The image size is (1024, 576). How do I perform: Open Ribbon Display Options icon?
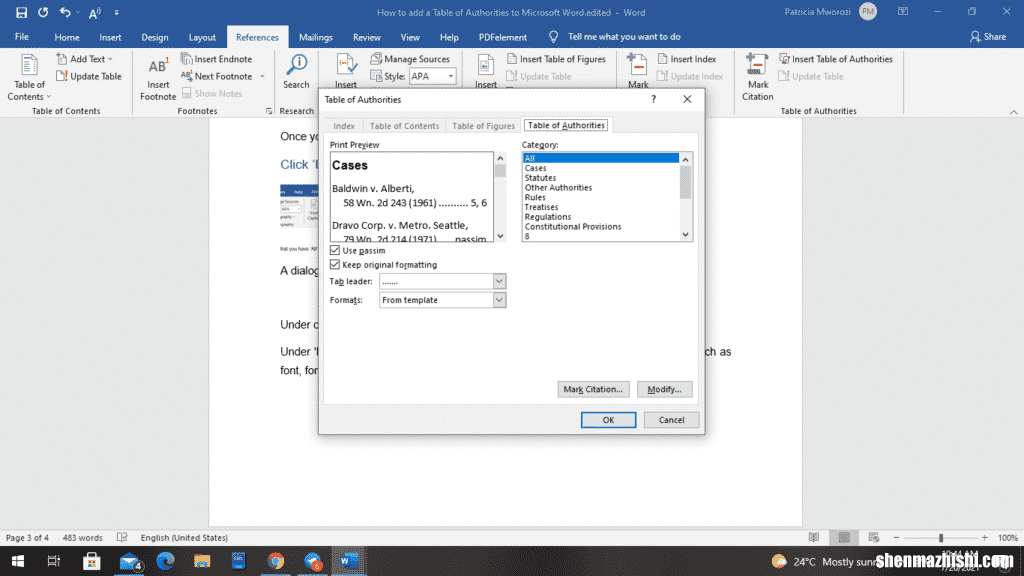903,12
